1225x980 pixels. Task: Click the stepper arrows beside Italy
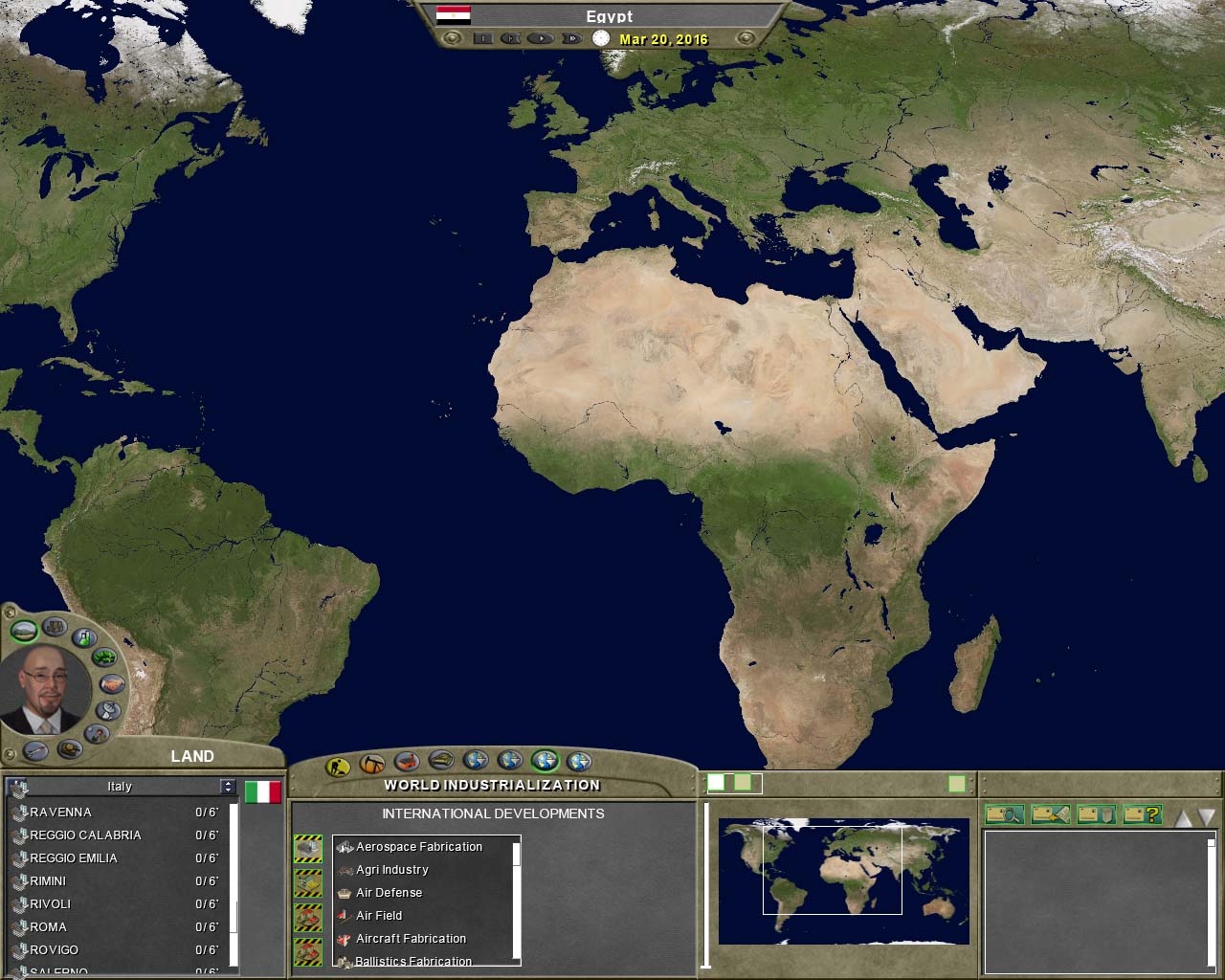227,787
